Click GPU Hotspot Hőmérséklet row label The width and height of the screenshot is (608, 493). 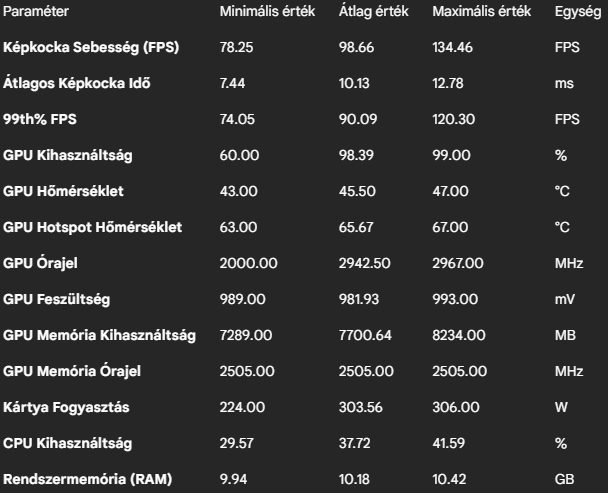(x=92, y=227)
